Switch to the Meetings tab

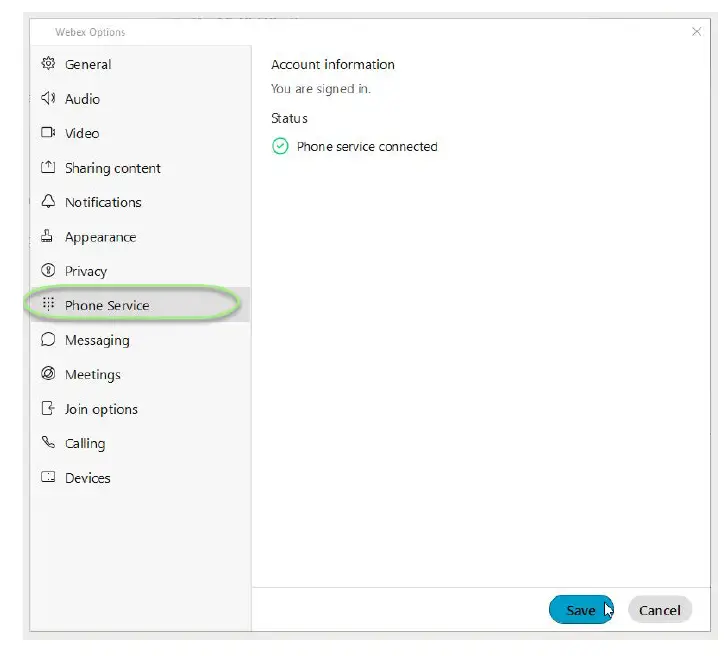[x=141, y=374]
